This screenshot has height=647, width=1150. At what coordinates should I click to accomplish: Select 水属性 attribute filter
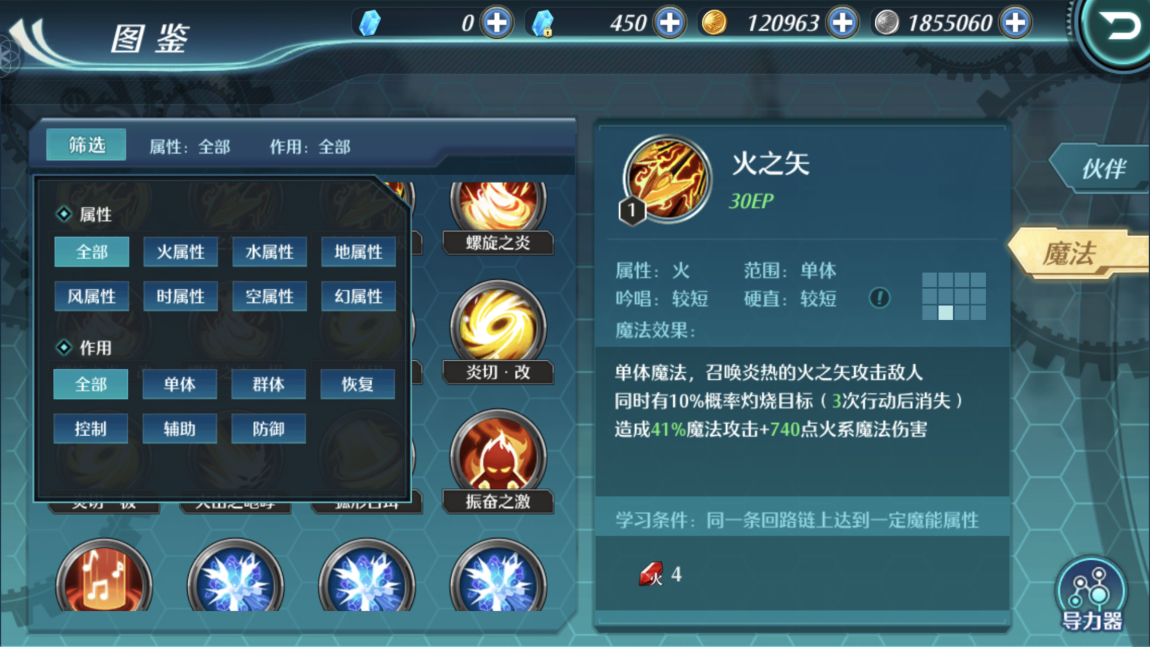pyautogui.click(x=269, y=252)
